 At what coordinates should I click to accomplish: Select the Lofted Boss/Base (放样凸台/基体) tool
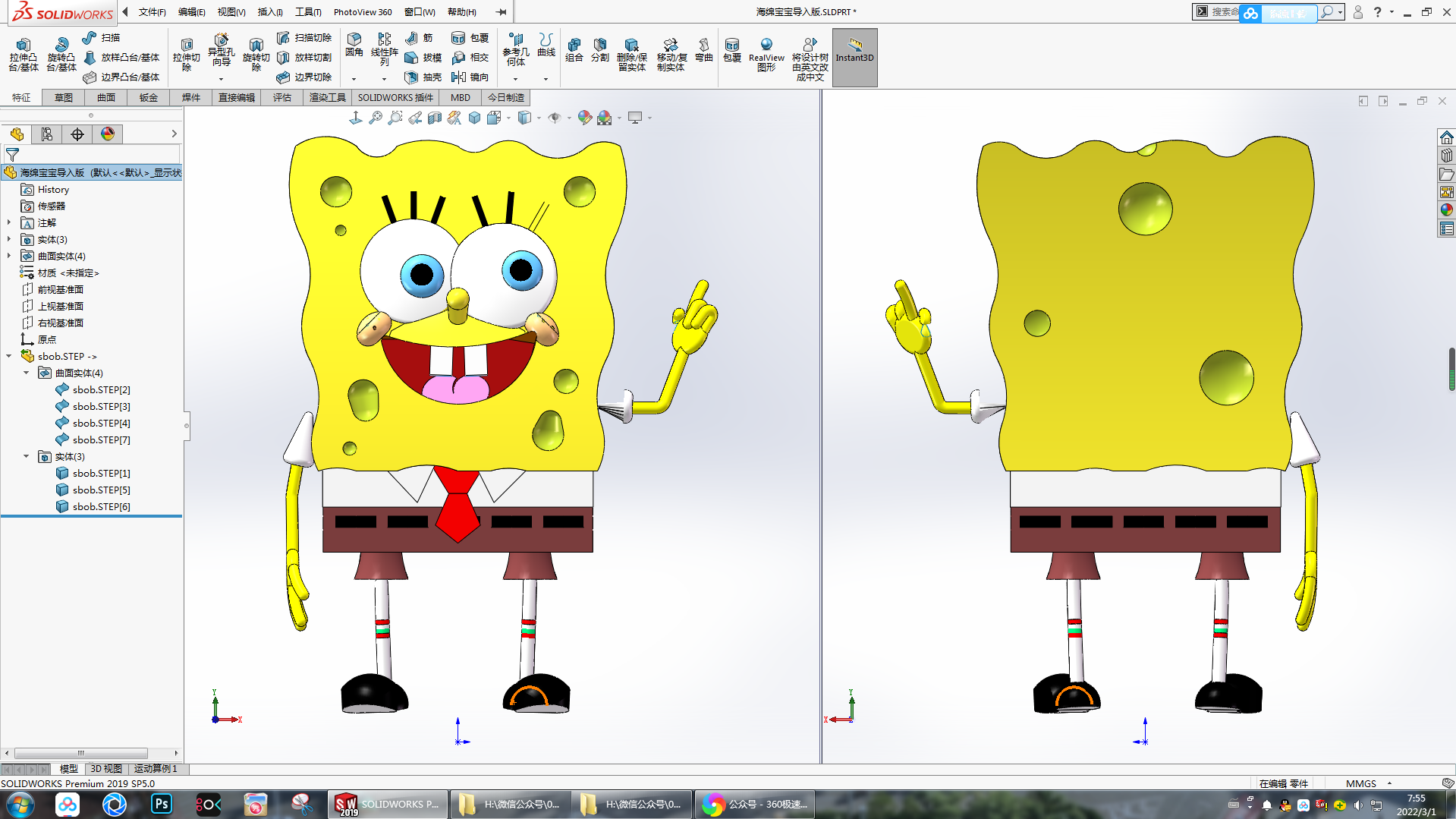(121, 58)
